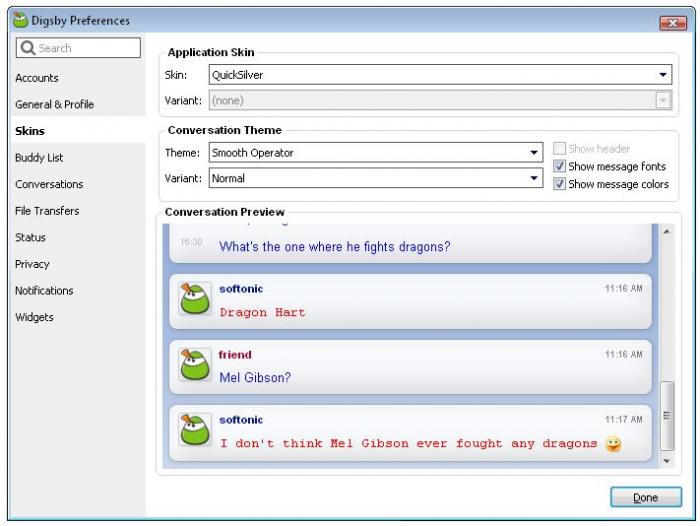Open the Skin dropdown showing QuickSilver

[x=440, y=75]
